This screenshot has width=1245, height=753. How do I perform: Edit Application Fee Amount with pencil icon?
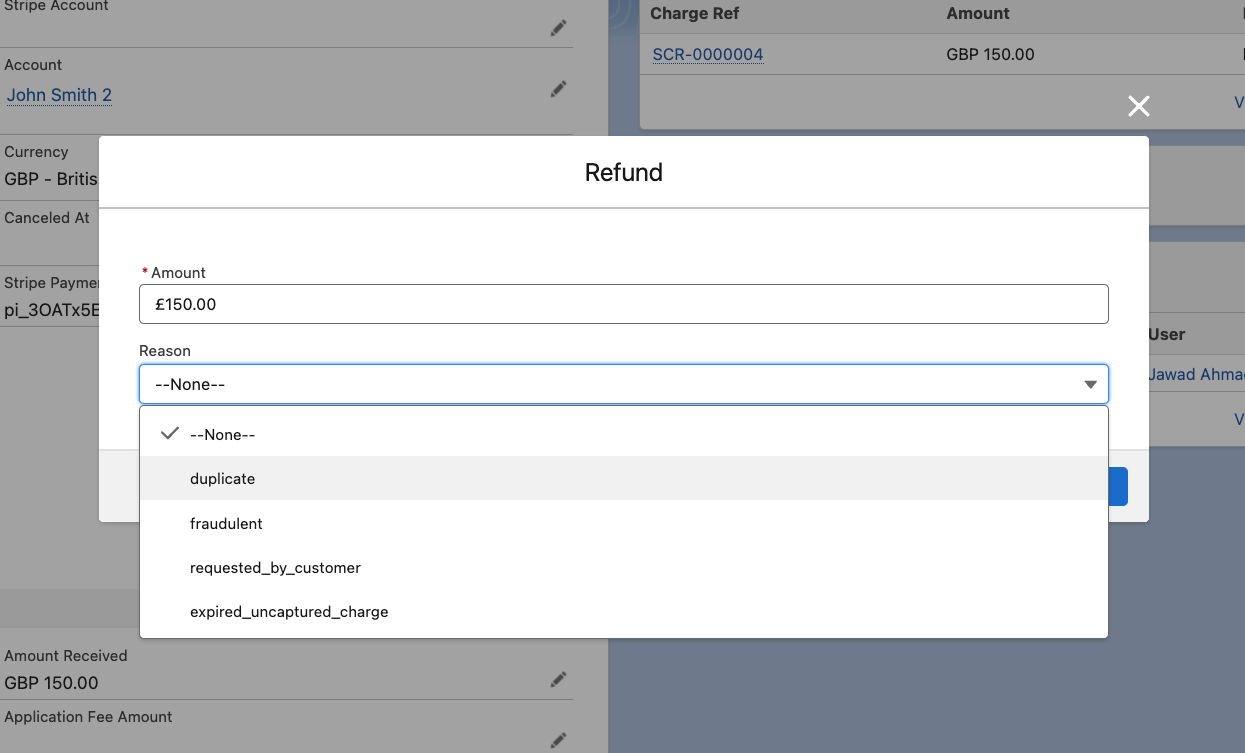[x=558, y=740]
